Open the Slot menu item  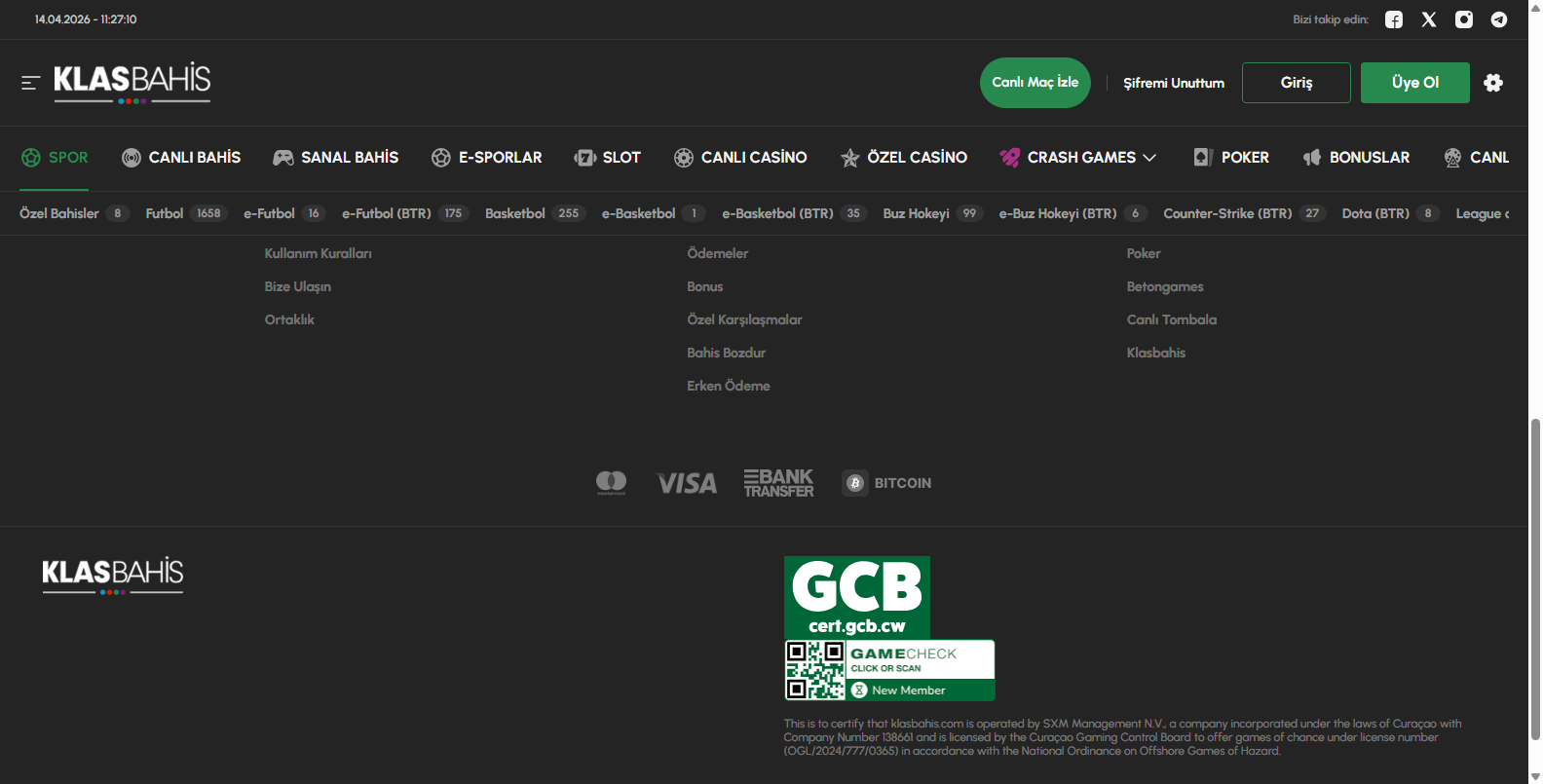click(608, 158)
